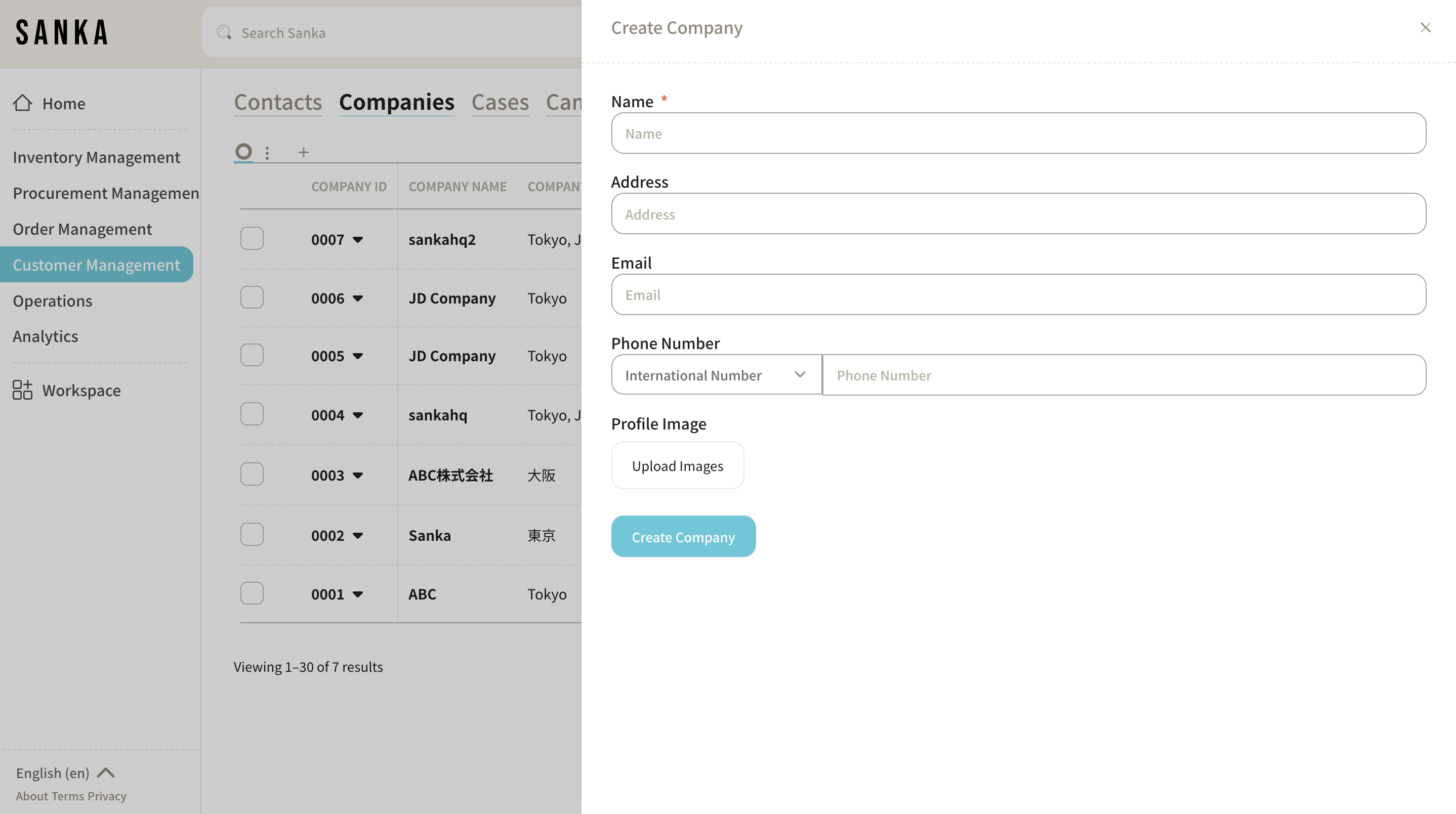This screenshot has height=814, width=1456.
Task: Close the Create Company panel
Action: point(1425,28)
